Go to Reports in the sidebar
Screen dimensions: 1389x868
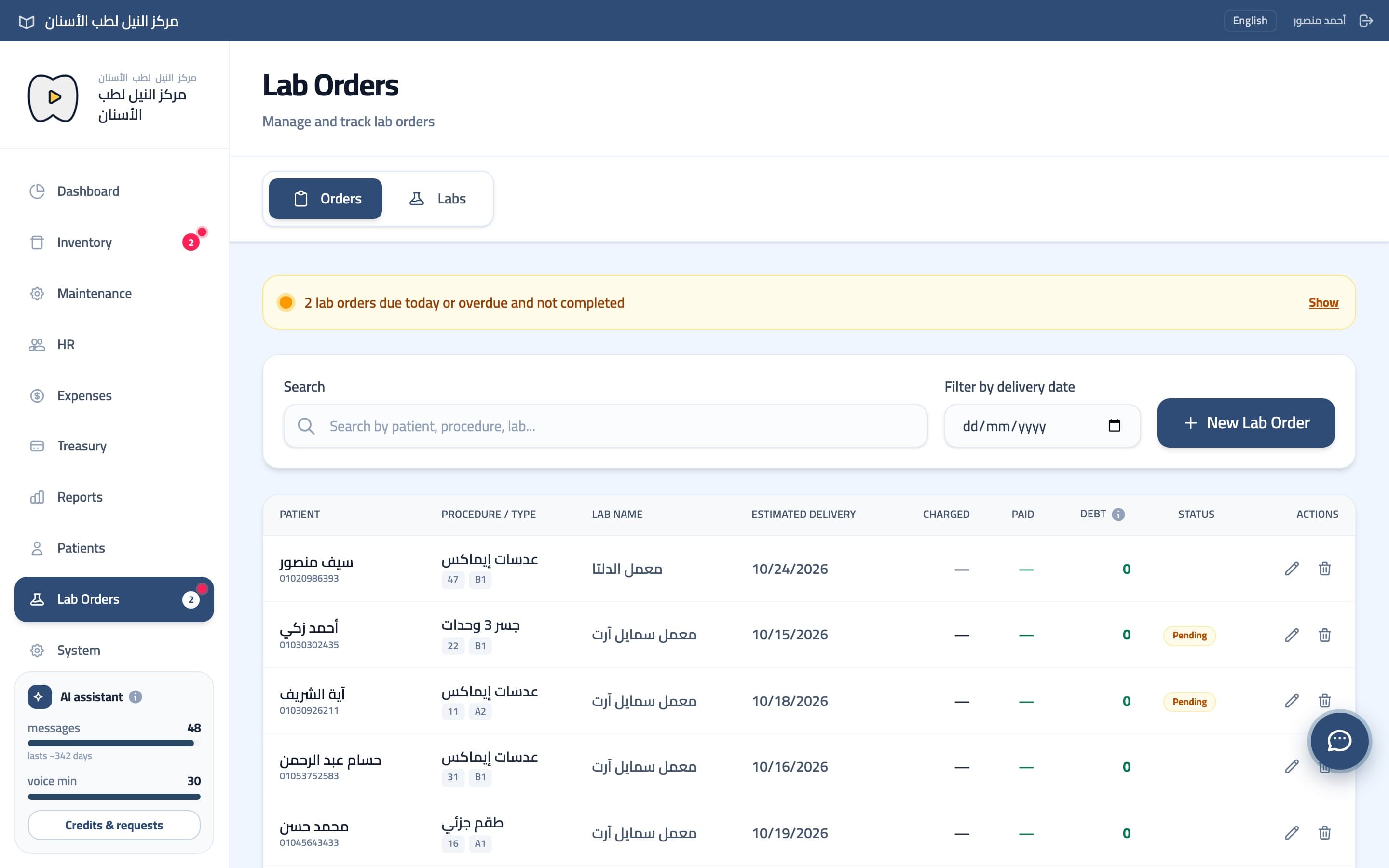[x=114, y=497]
